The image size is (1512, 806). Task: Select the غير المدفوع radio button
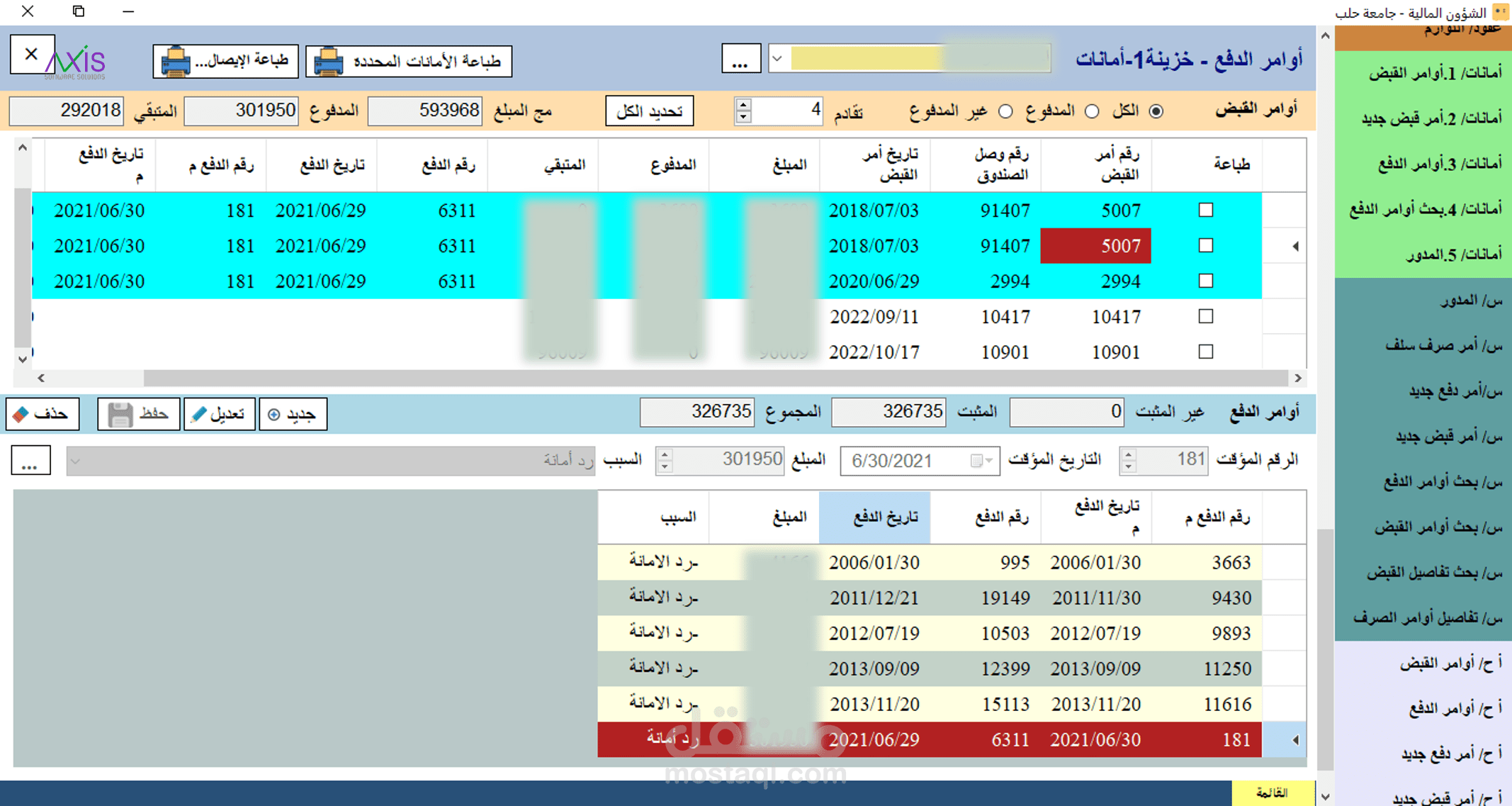1005,111
